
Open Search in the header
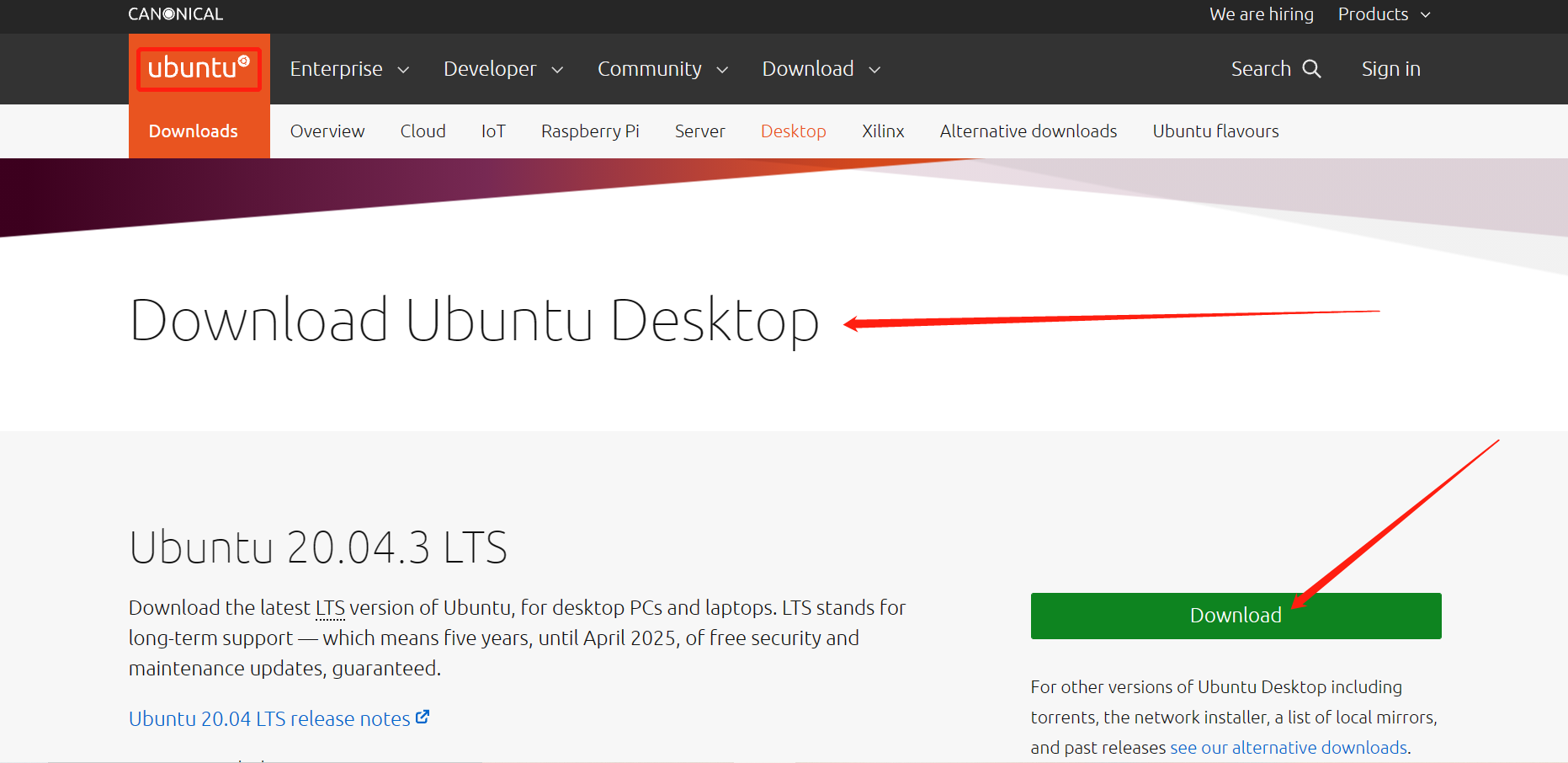point(1276,69)
